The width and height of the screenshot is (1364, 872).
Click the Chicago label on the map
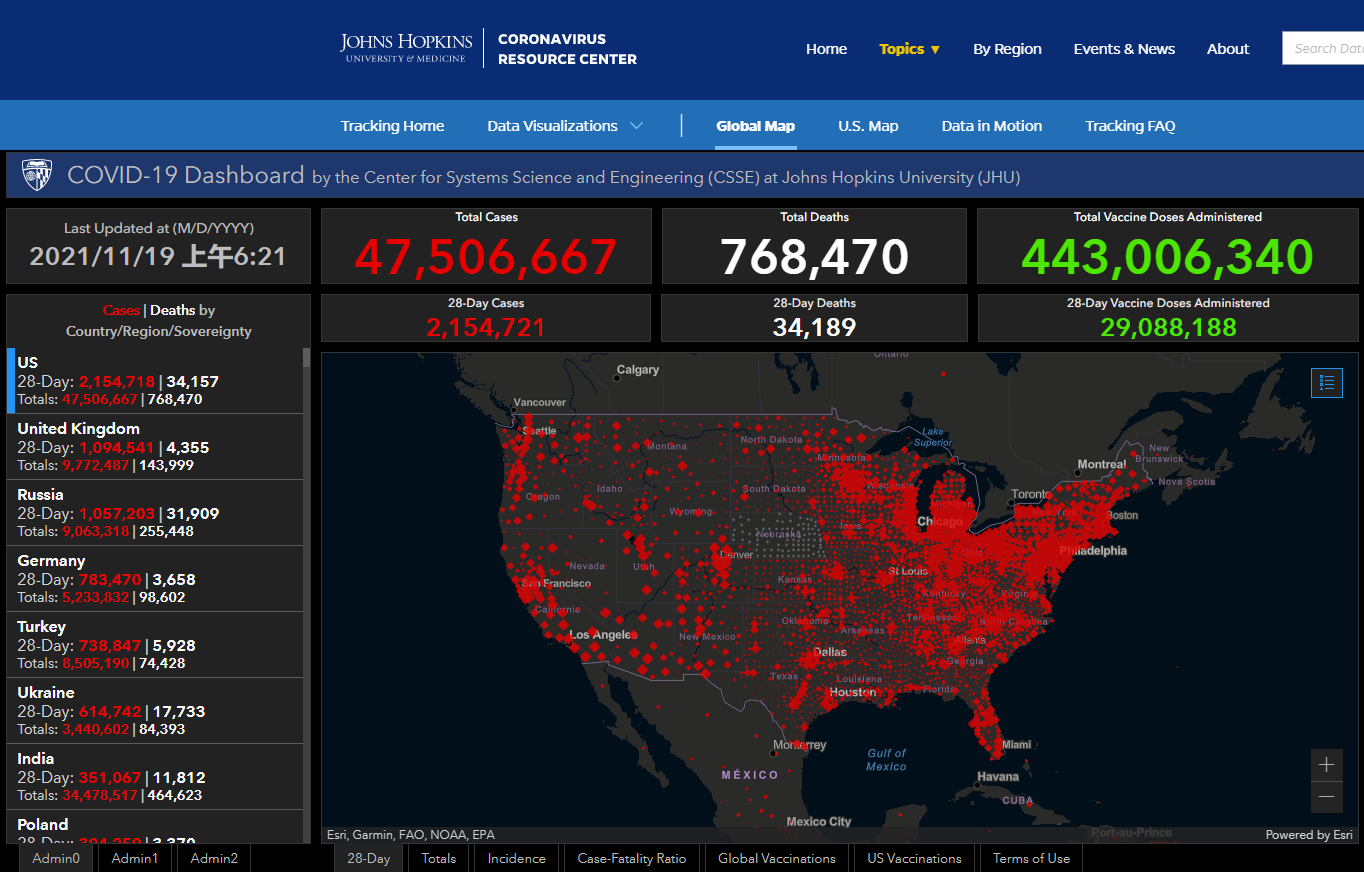(x=940, y=522)
